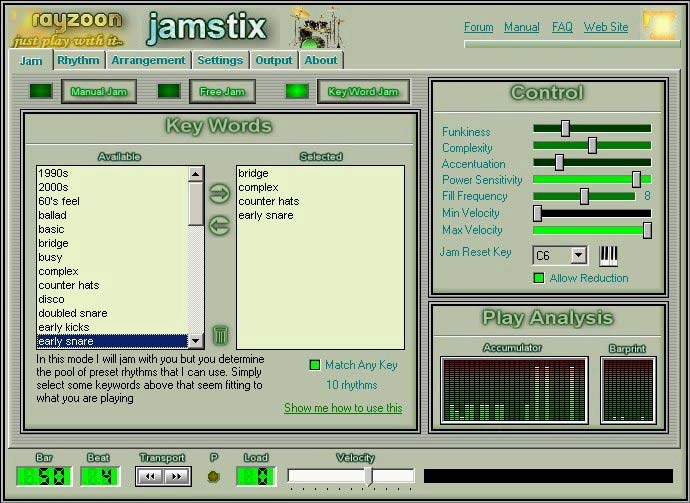This screenshot has height=503, width=690.
Task: Open the Web Site link
Action: point(606,27)
